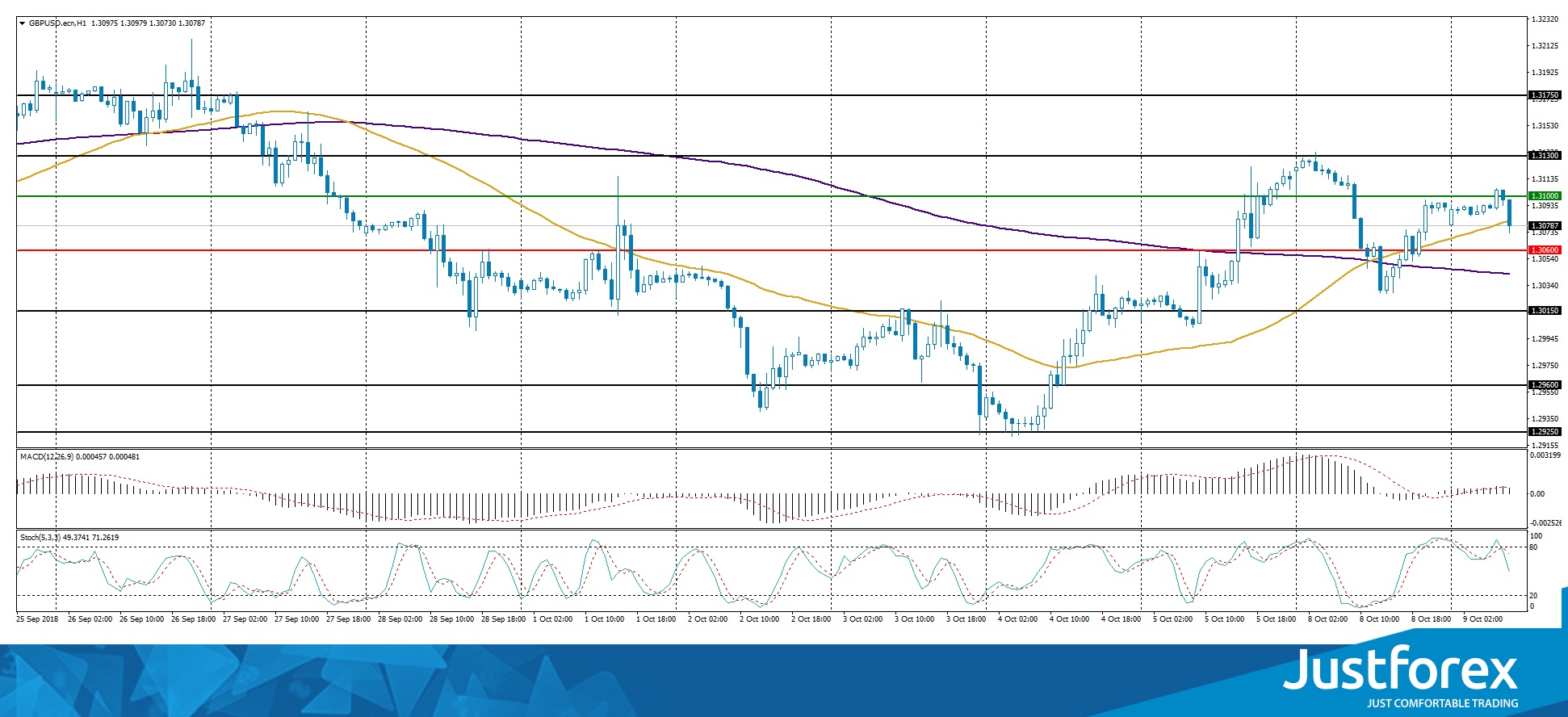Click the JUST COMFORTABLE TRADING tagline
Screen dimensions: 1568x717
tap(1443, 703)
